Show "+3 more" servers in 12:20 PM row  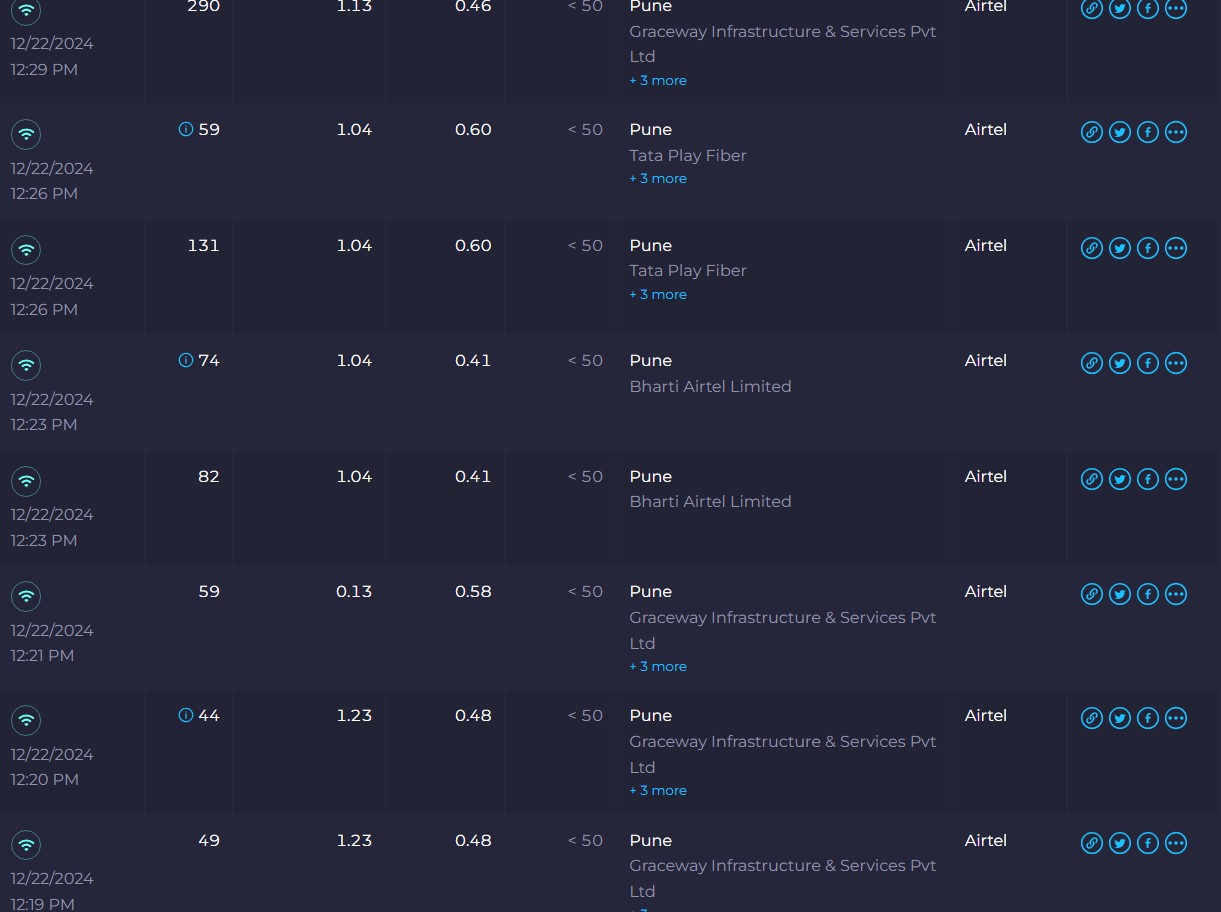(x=658, y=791)
